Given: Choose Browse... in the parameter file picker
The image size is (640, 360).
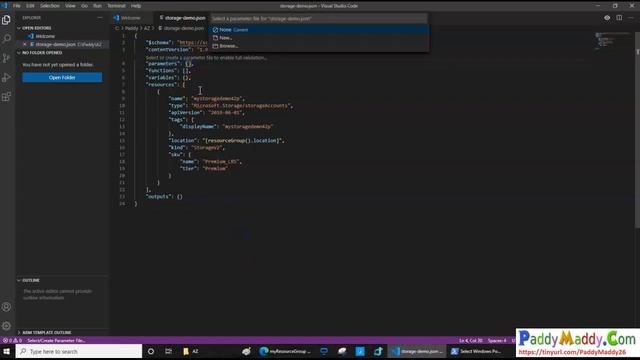Looking at the screenshot, I should click(x=319, y=46).
